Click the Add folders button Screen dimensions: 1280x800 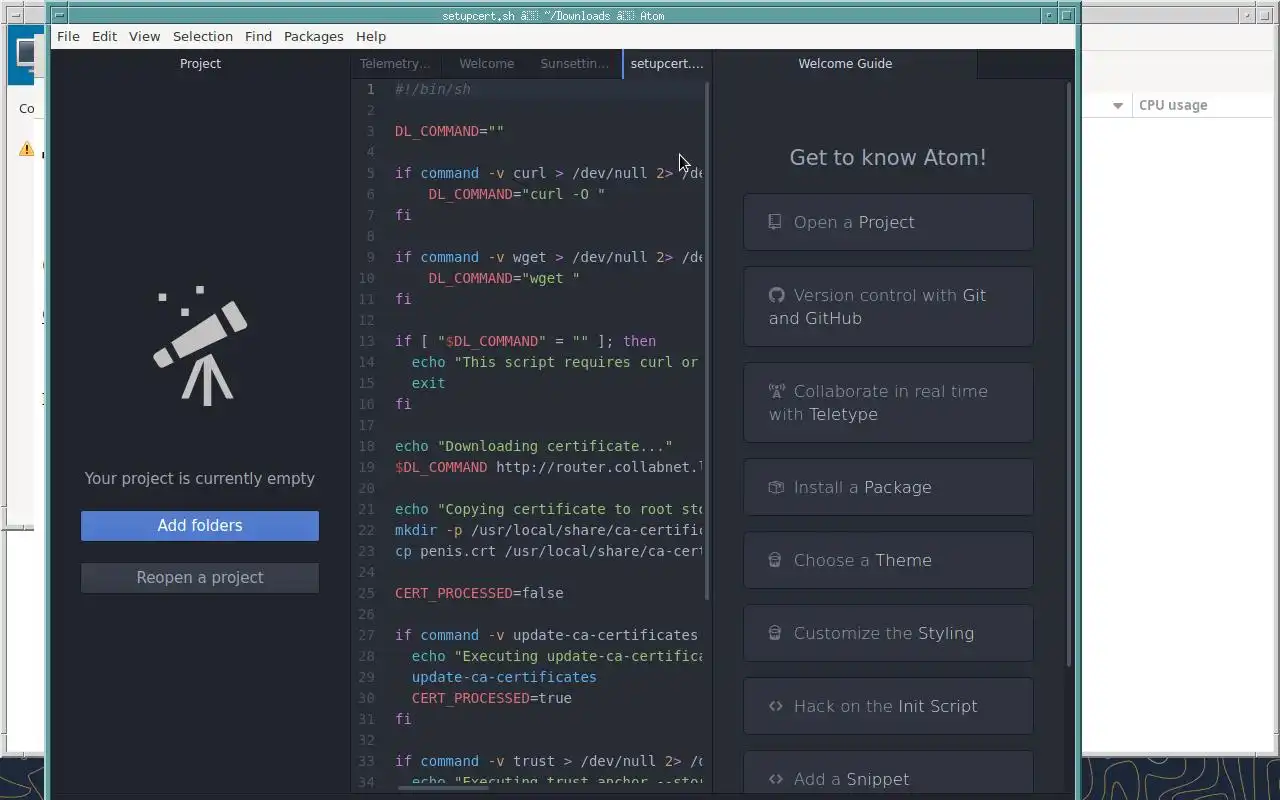point(200,526)
